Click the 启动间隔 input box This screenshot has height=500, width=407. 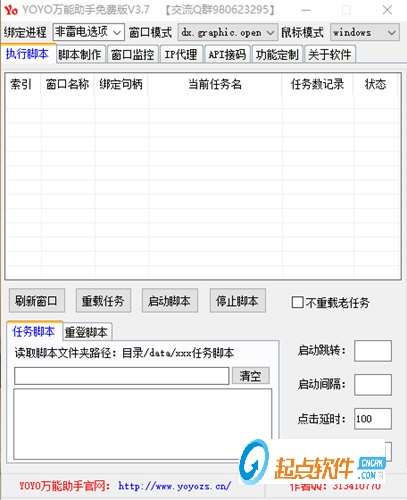pyautogui.click(x=373, y=385)
